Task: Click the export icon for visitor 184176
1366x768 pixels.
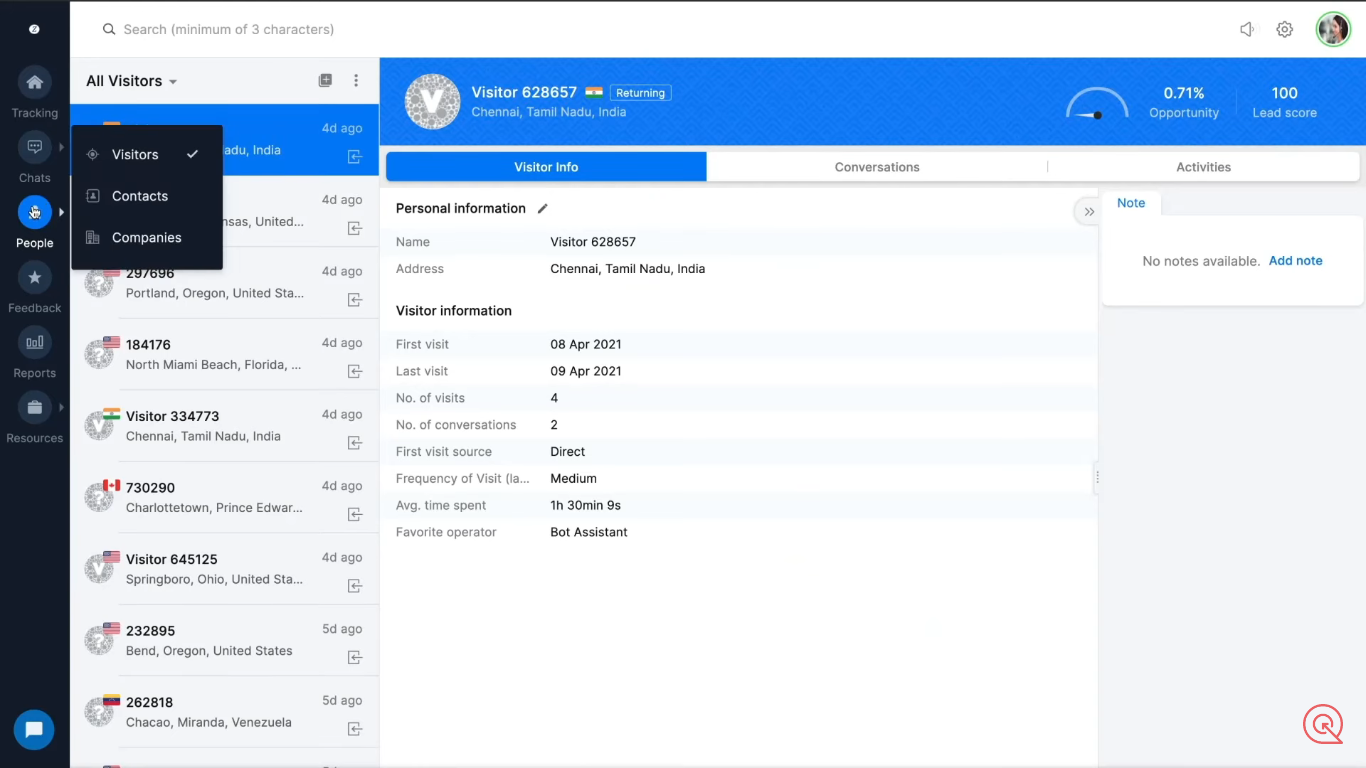Action: click(355, 371)
